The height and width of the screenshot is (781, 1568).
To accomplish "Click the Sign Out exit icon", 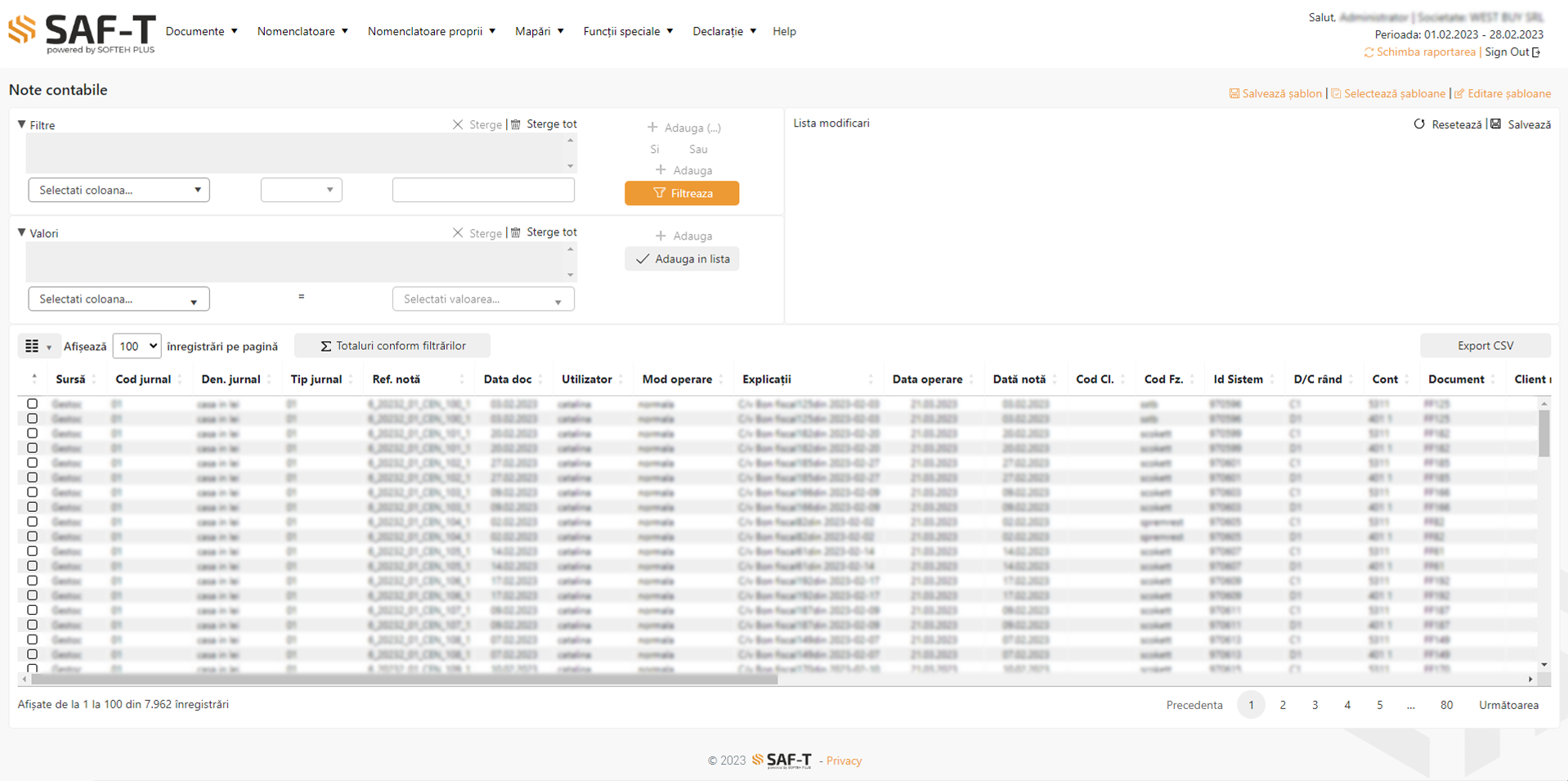I will pyautogui.click(x=1536, y=52).
